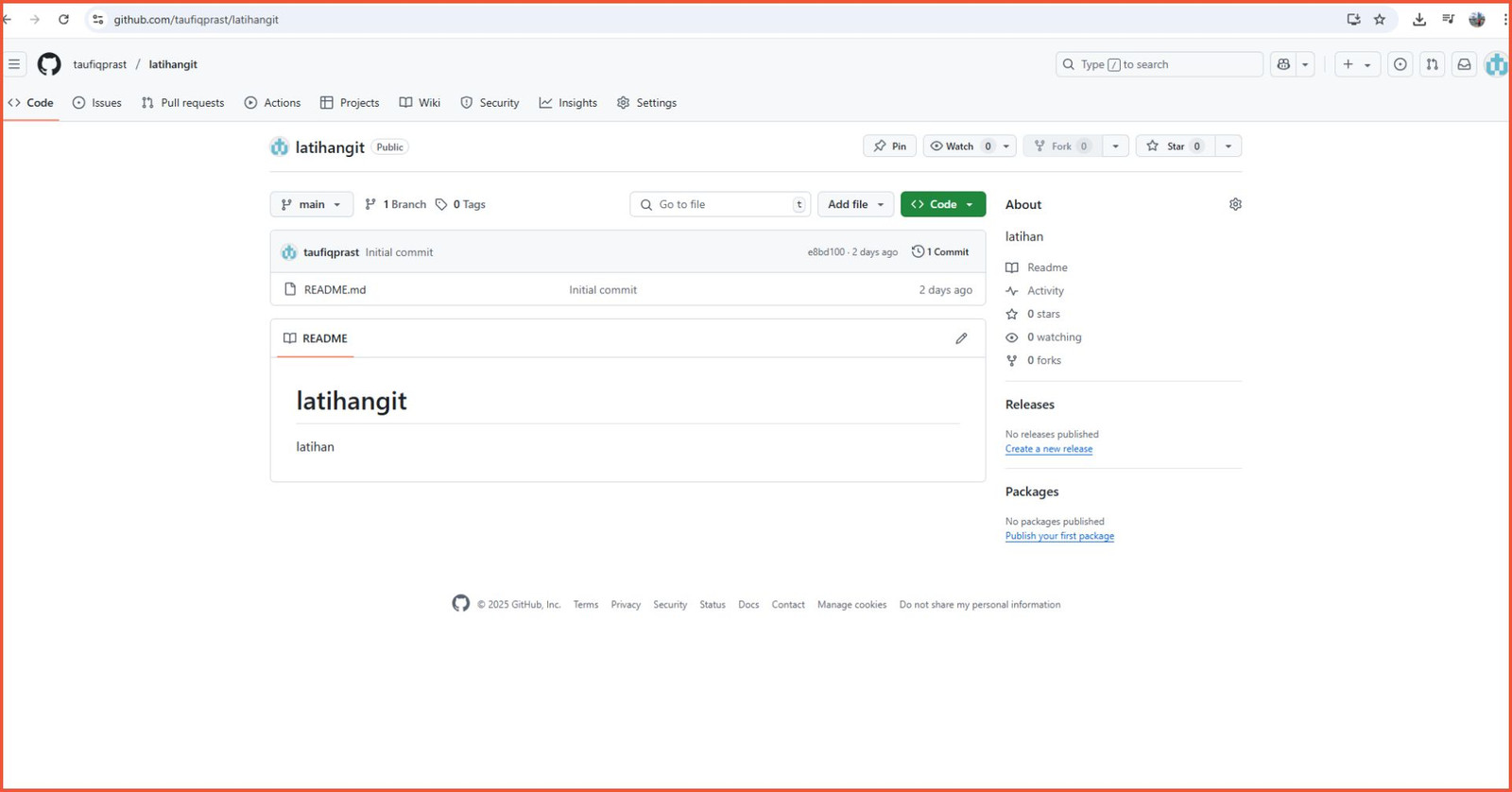Open the About settings gear icon

tap(1235, 204)
